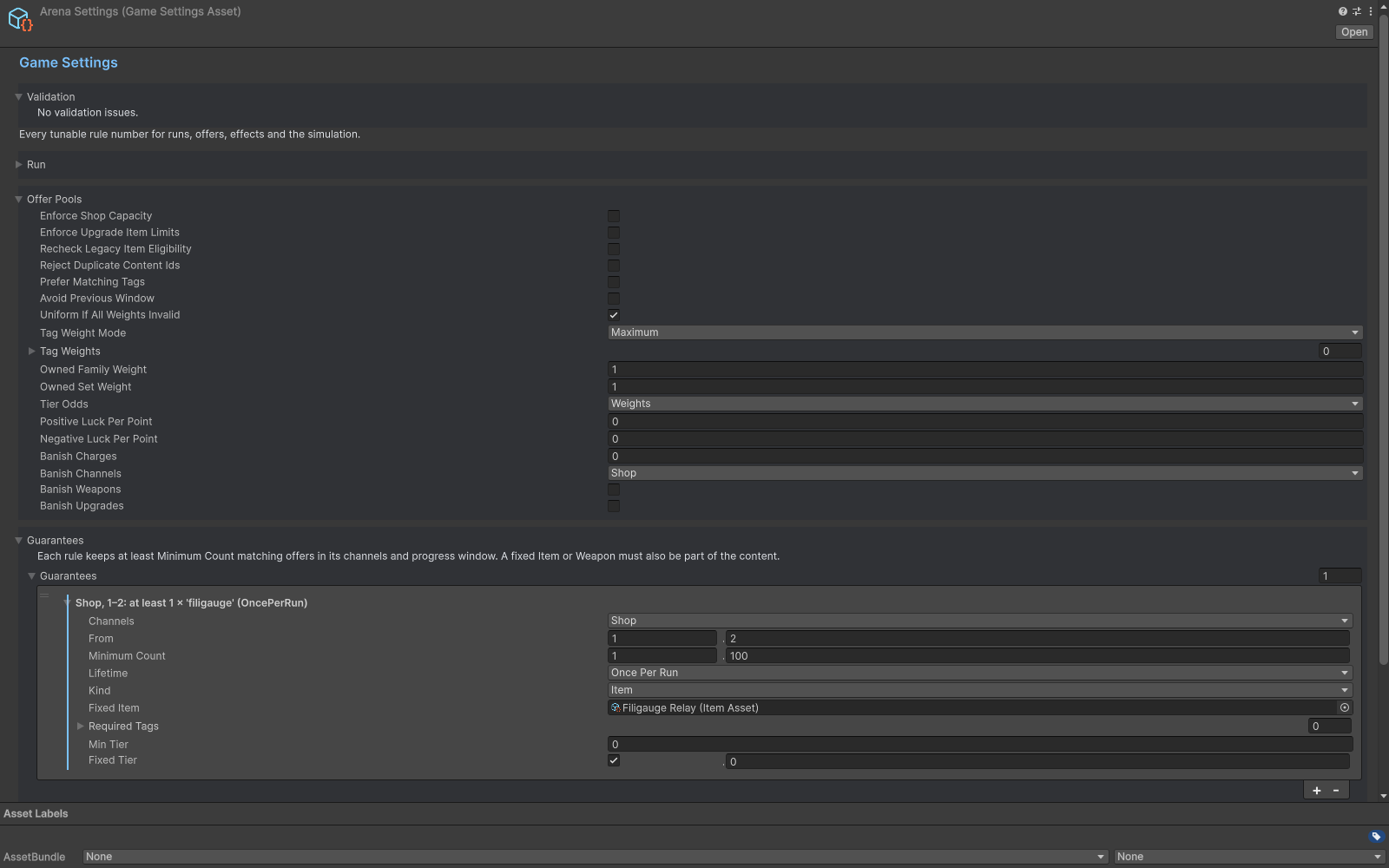Collapse the 'filigauge' guarantee entry
Screen dimensions: 1389x868
click(67, 602)
